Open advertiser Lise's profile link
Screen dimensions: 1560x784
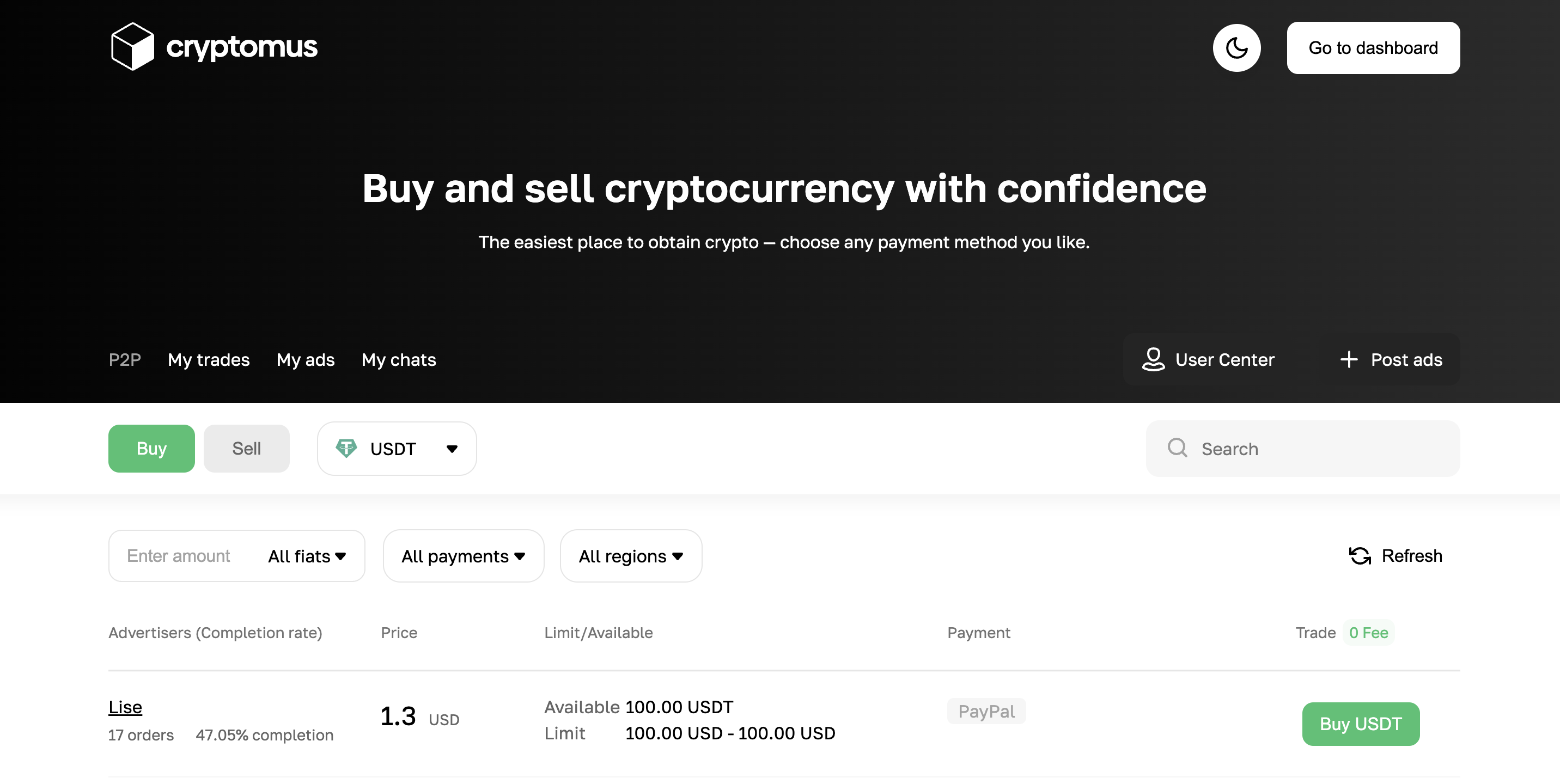pos(125,707)
